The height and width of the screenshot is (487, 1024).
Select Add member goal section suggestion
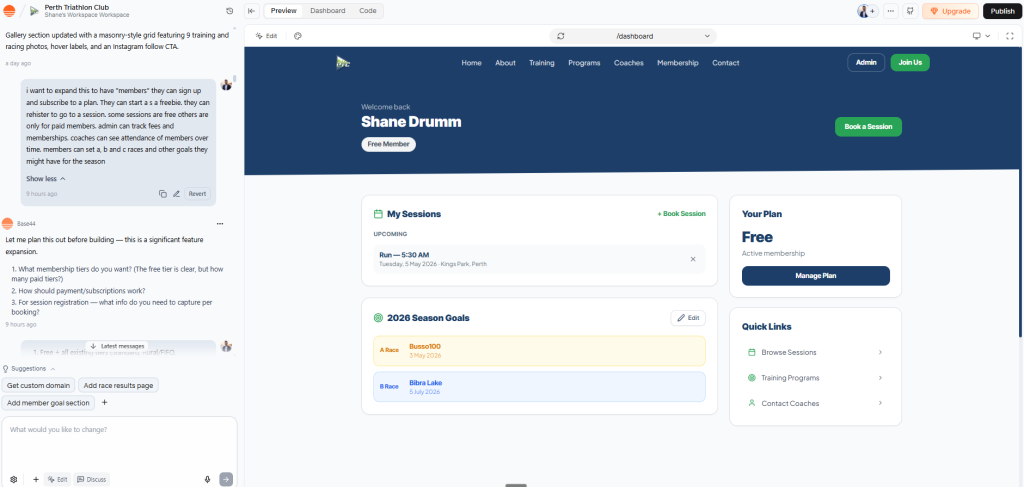[48, 403]
